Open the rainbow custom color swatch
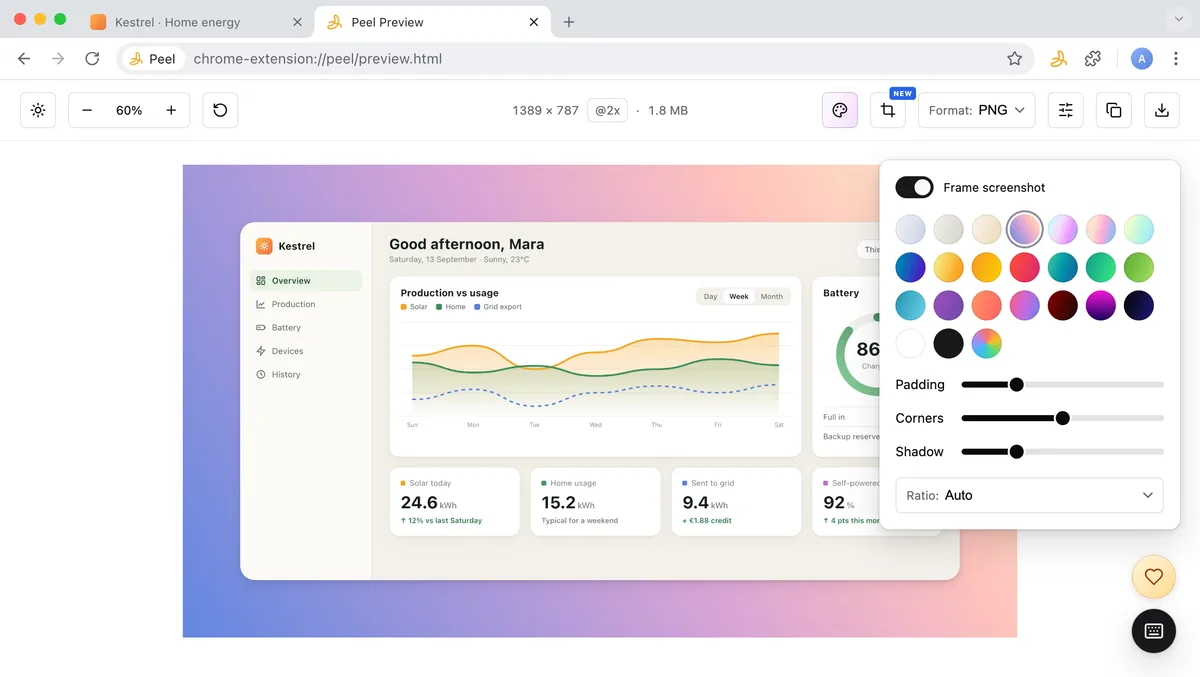The width and height of the screenshot is (1200, 677). [x=986, y=343]
